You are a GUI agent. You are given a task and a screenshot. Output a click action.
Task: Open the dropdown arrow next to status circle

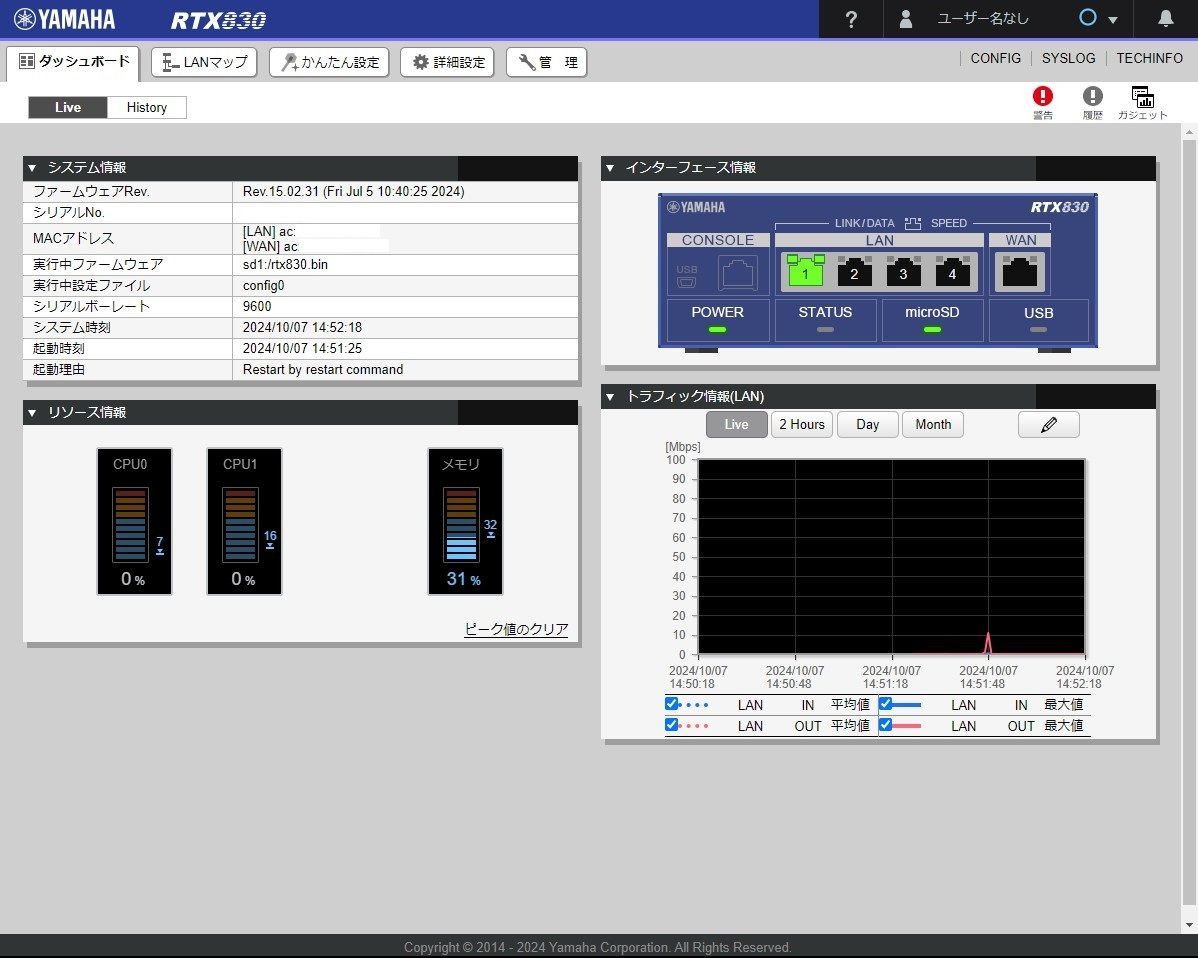(x=1112, y=20)
